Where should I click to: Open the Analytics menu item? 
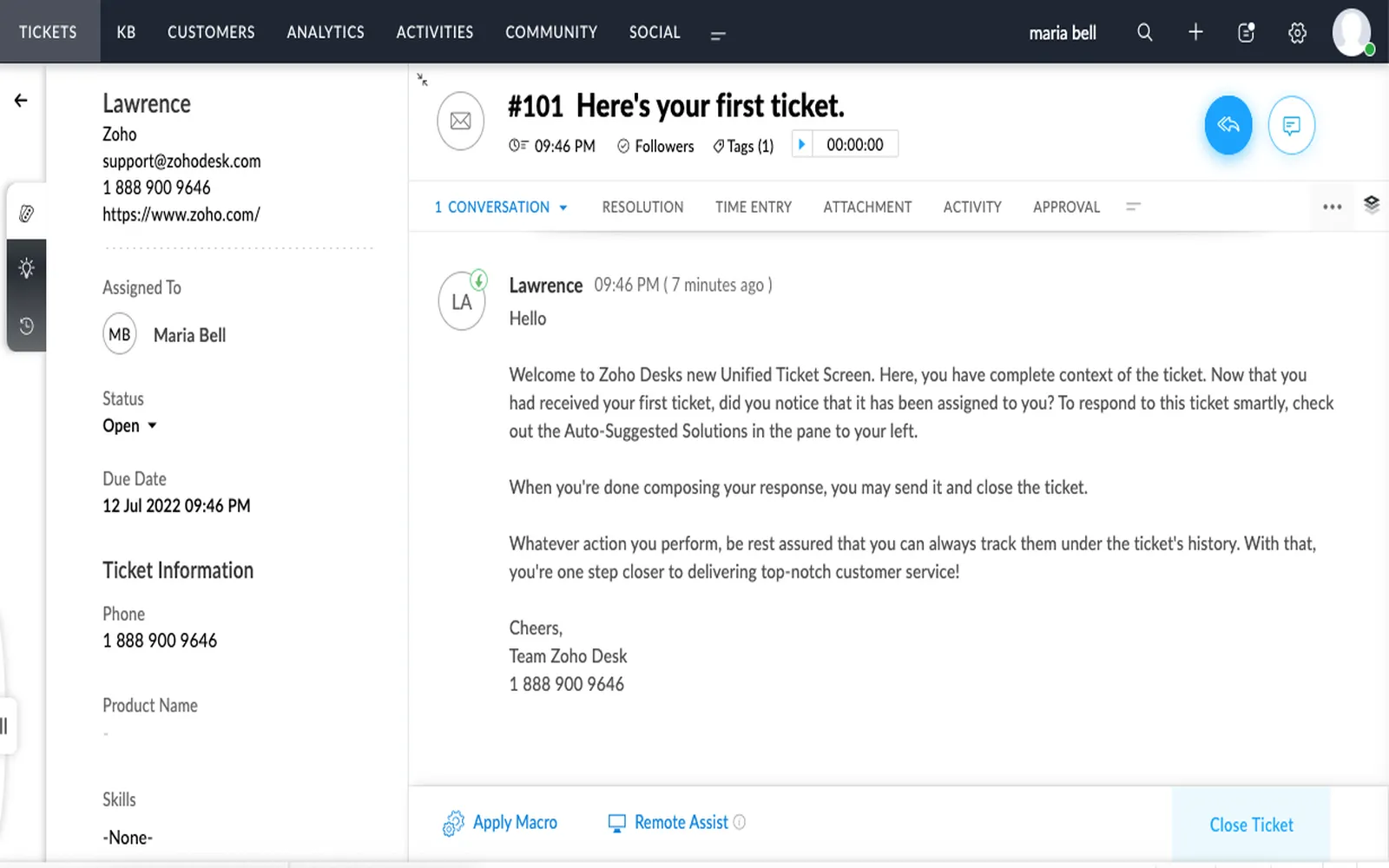pos(326,32)
